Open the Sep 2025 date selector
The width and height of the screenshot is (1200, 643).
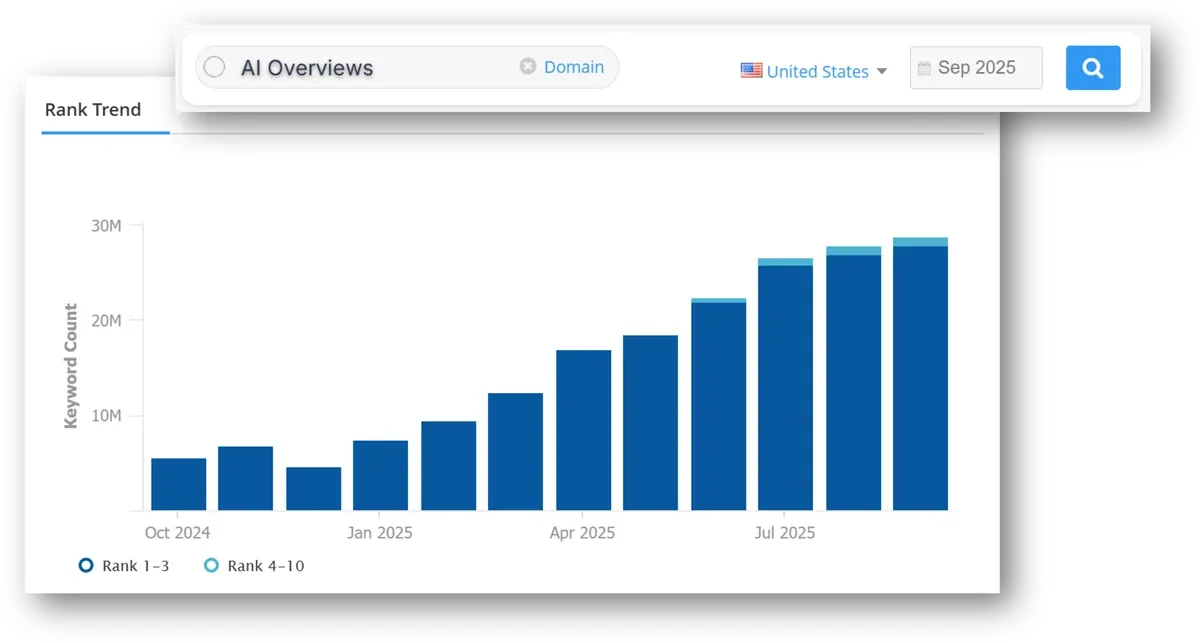pyautogui.click(x=975, y=67)
